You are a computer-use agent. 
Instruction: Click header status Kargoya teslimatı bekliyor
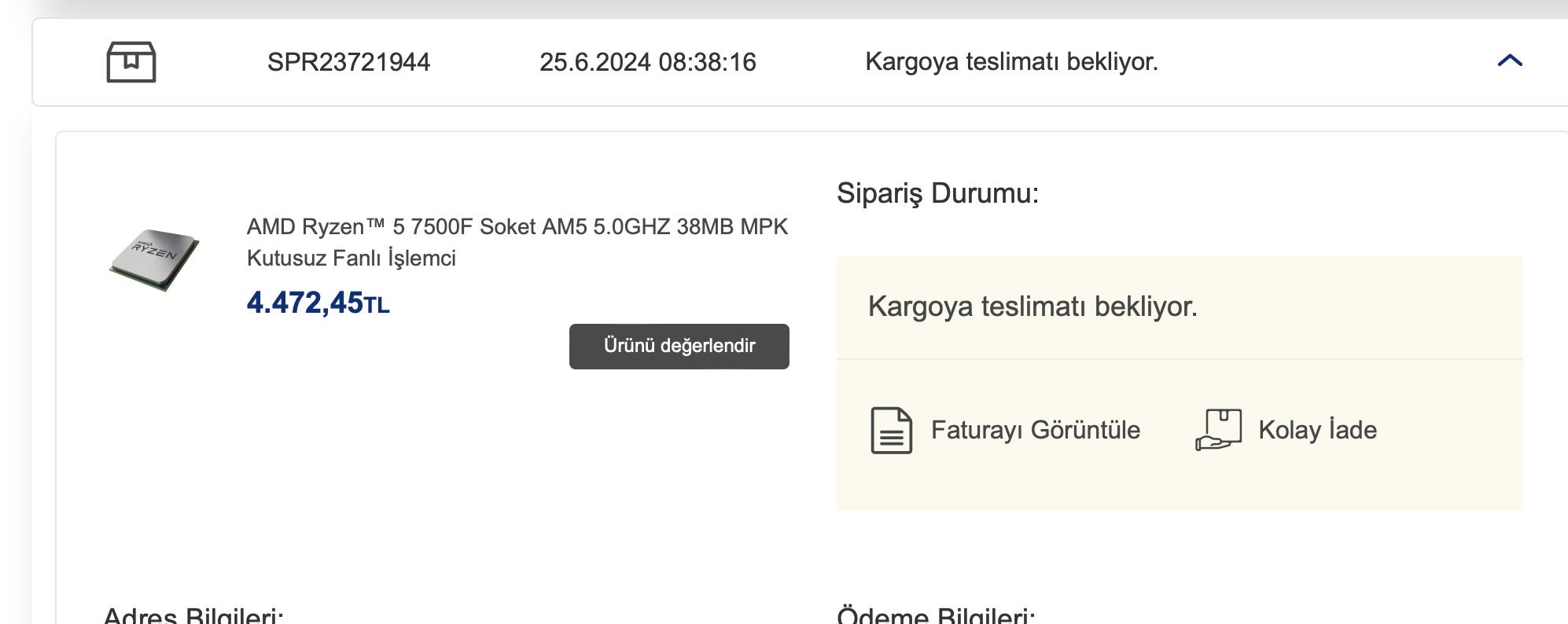[1012, 61]
